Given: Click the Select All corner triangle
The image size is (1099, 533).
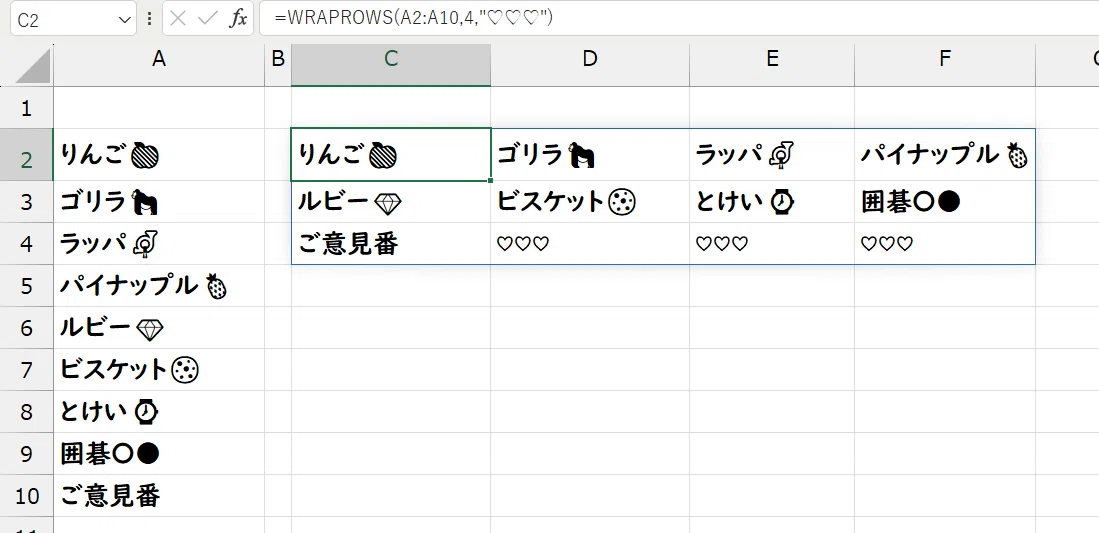Looking at the screenshot, I should 33,65.
